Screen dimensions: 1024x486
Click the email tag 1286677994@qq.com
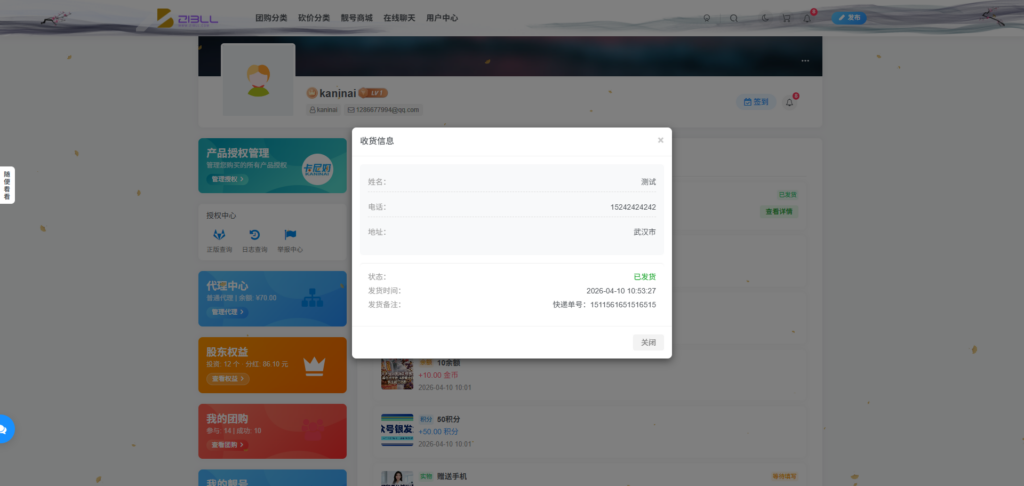tap(383, 110)
